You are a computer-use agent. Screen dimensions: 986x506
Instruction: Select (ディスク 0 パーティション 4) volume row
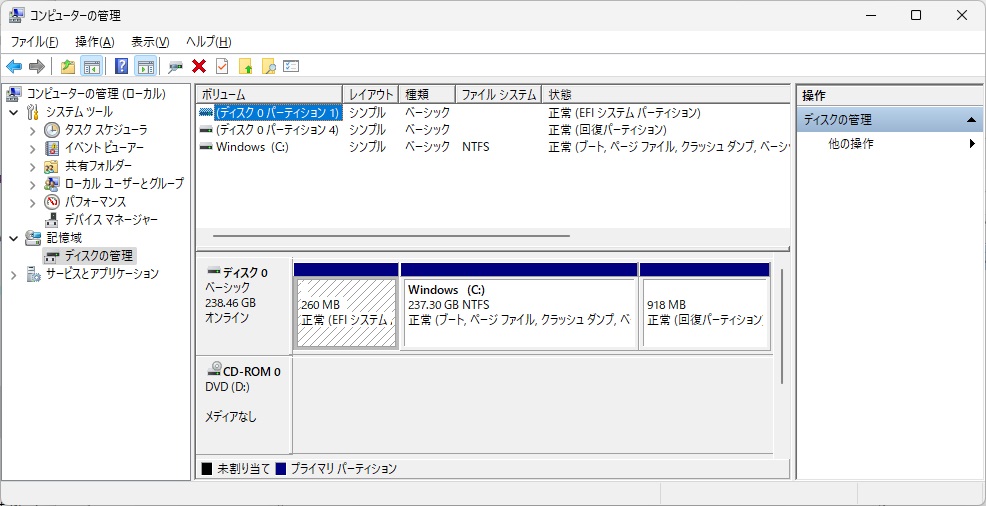(277, 130)
